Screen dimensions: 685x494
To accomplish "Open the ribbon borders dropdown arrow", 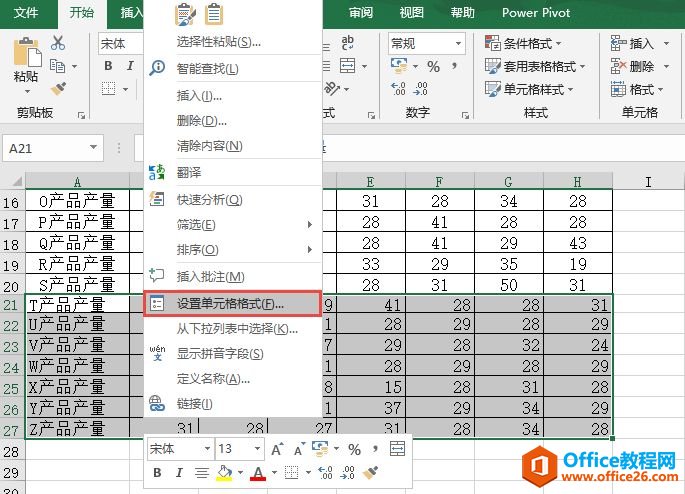I will pos(126,90).
